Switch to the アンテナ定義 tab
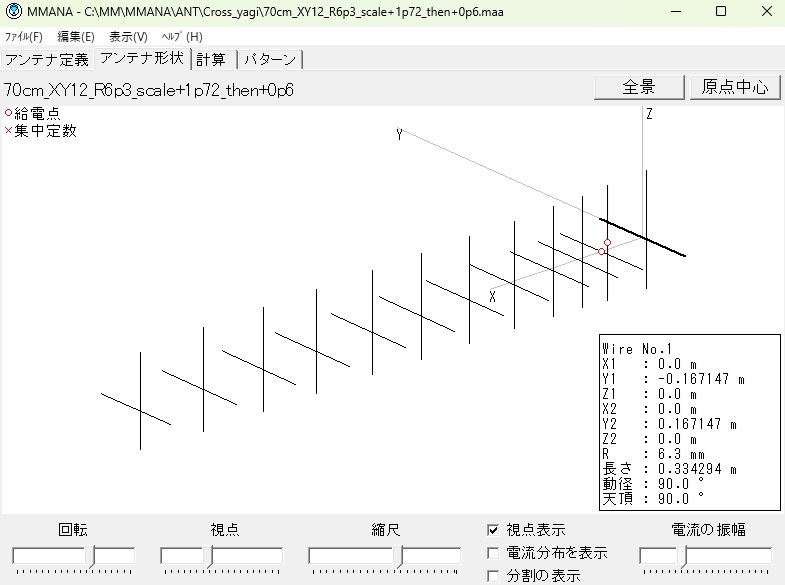 point(47,59)
